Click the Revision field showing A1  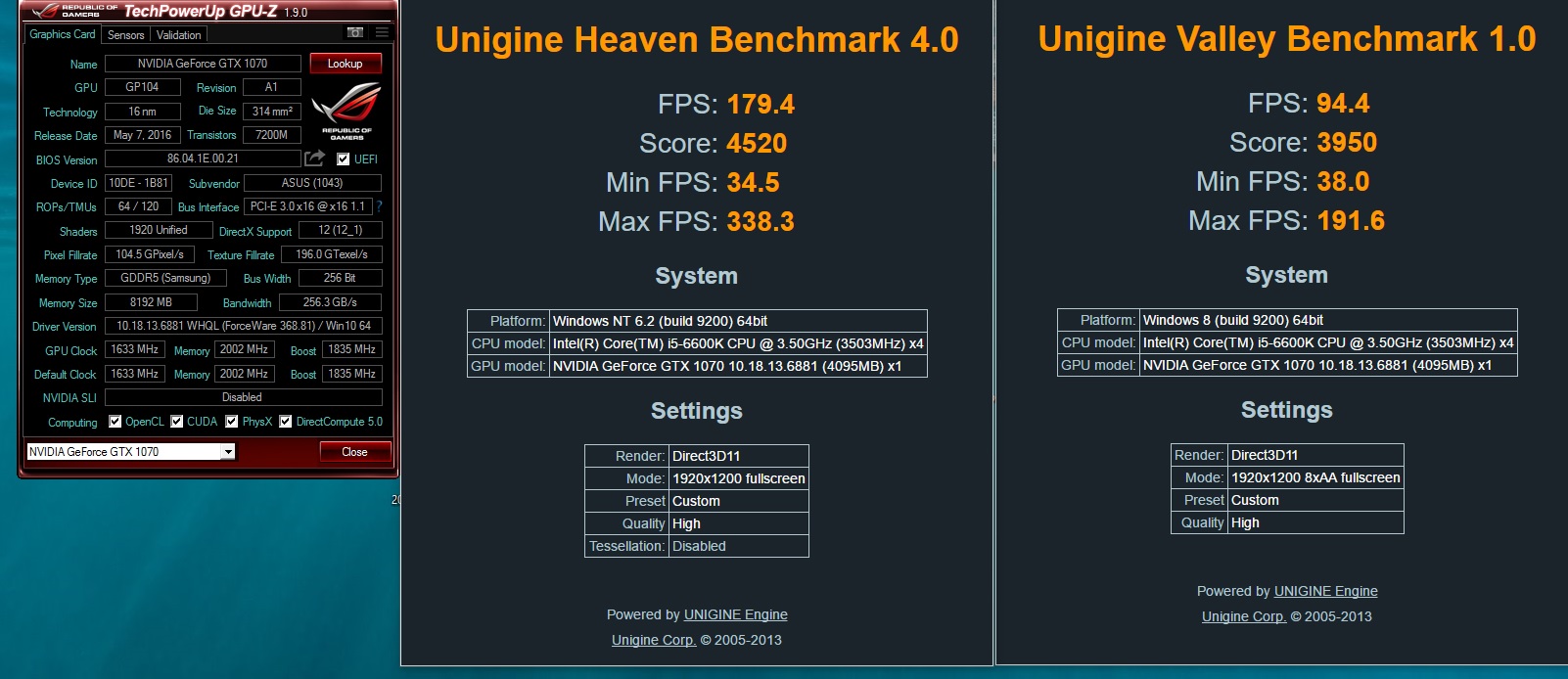pyautogui.click(x=272, y=87)
